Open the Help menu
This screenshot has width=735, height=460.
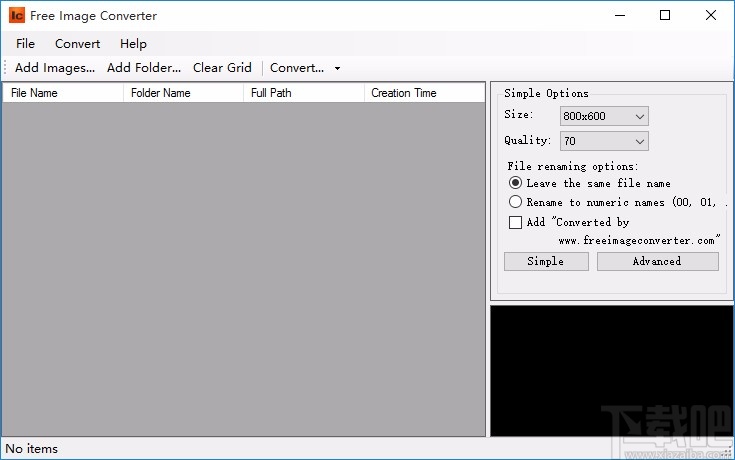pyautogui.click(x=133, y=44)
